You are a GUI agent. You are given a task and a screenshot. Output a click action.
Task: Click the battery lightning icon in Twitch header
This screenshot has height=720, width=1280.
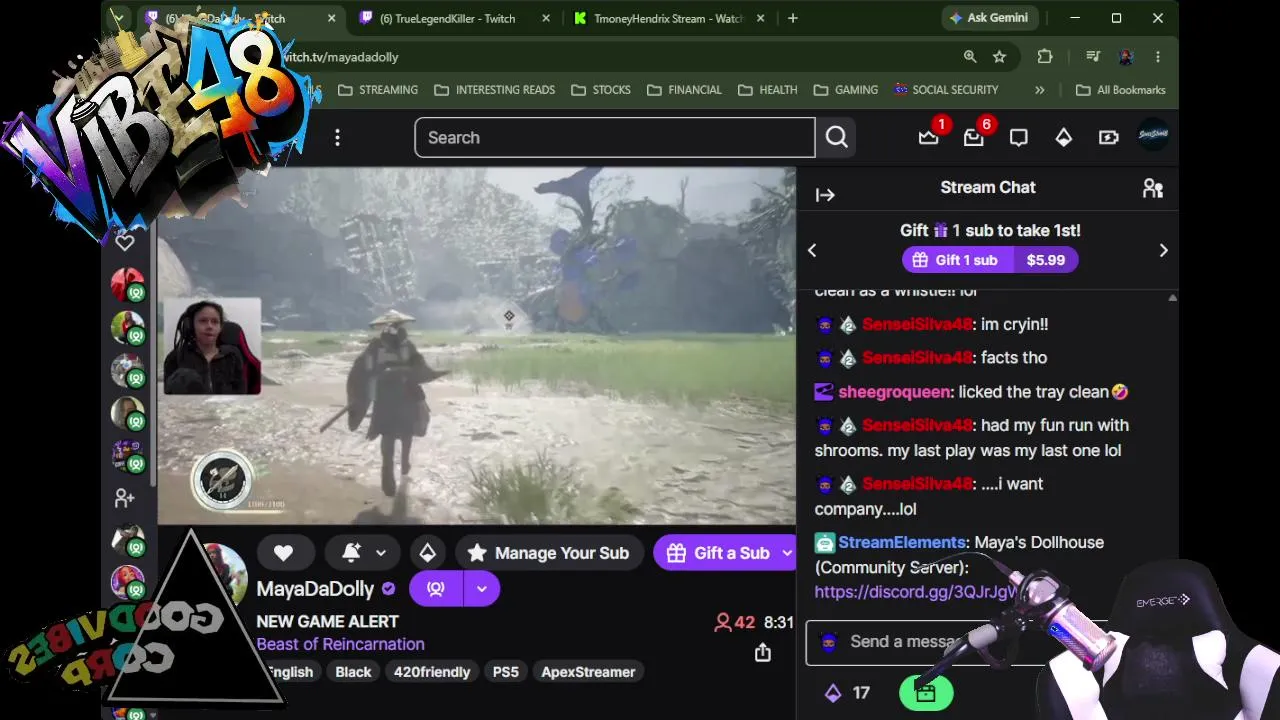[x=1109, y=138]
